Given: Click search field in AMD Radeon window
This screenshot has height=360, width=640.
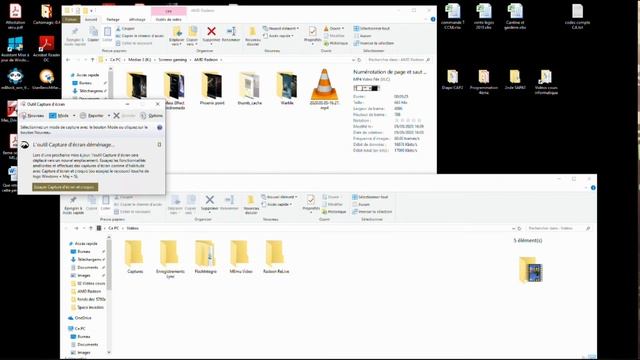Looking at the screenshot, I should 399,60.
